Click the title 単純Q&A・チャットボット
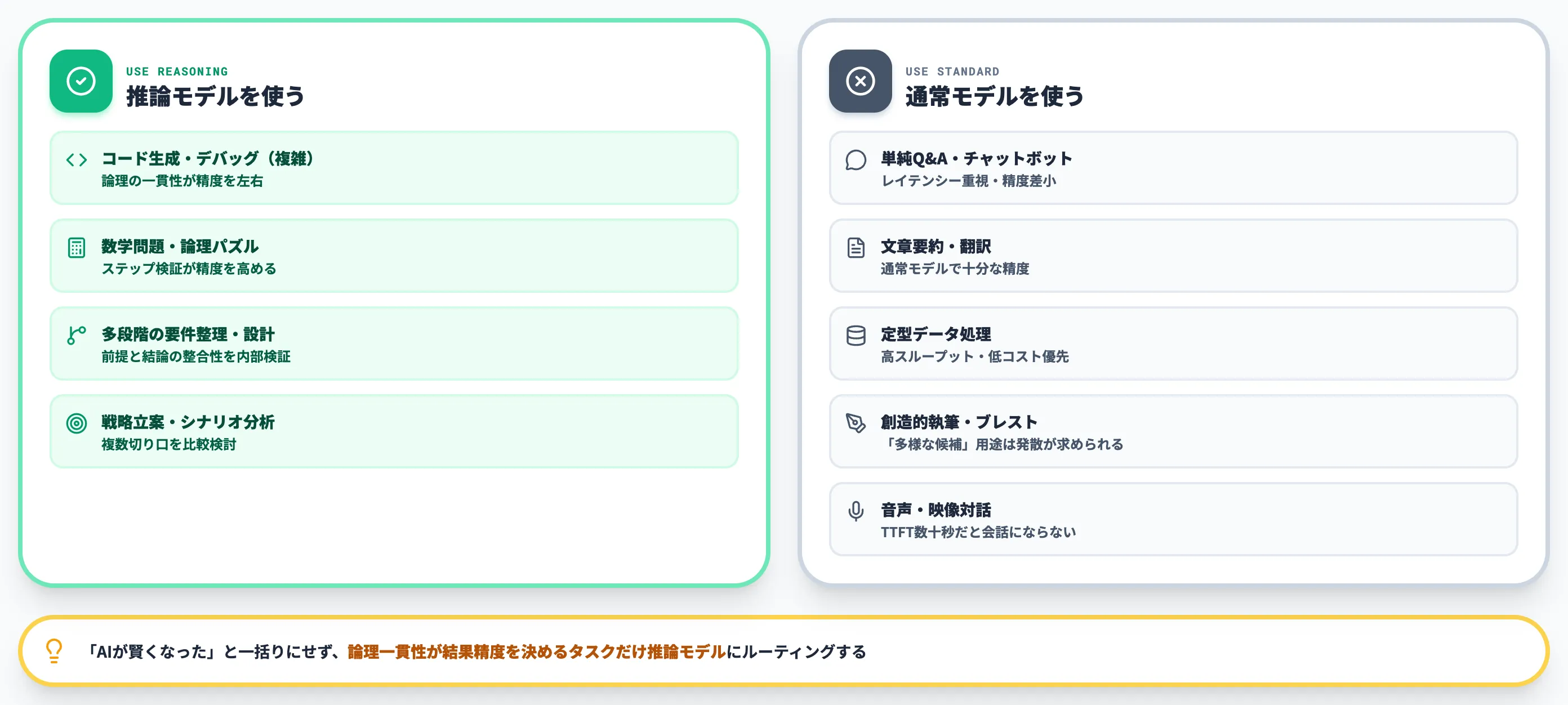Image resolution: width=1568 pixels, height=705 pixels. click(977, 158)
